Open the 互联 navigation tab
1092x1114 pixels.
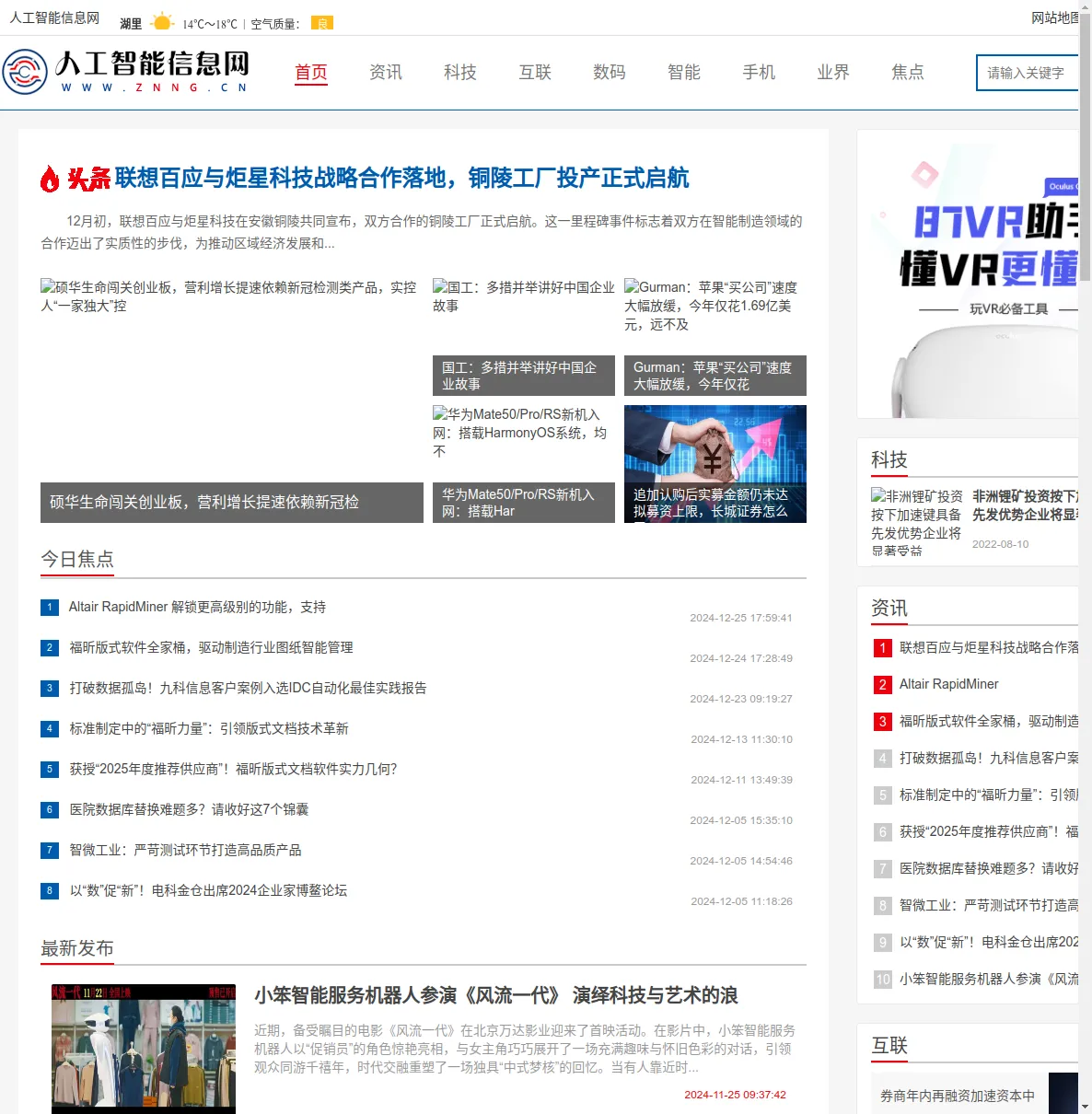click(535, 72)
